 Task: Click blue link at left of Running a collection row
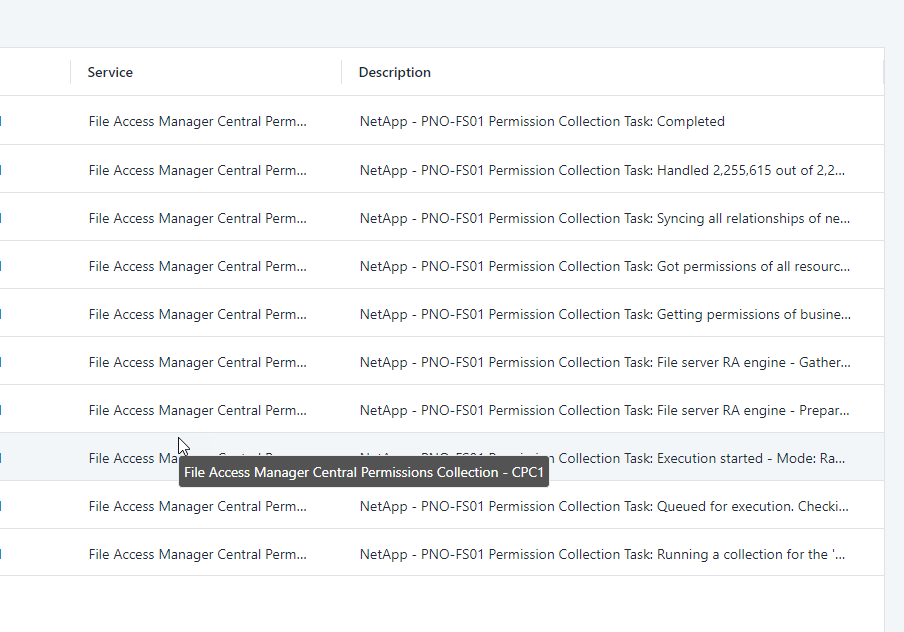(1, 554)
